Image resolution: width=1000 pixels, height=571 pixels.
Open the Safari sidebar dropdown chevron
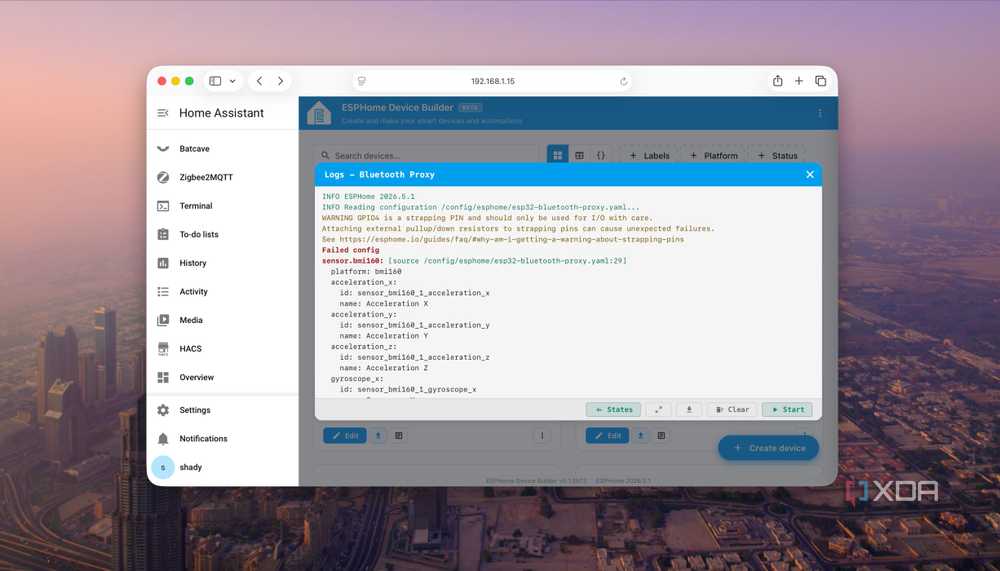pyautogui.click(x=233, y=81)
